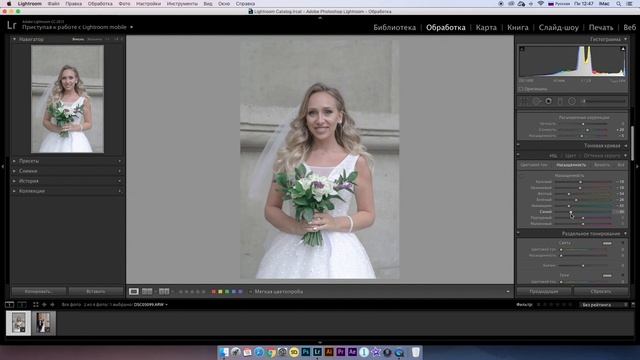Go to Grid view from filmstrip
This screenshot has width=640, height=360.
pos(36,304)
